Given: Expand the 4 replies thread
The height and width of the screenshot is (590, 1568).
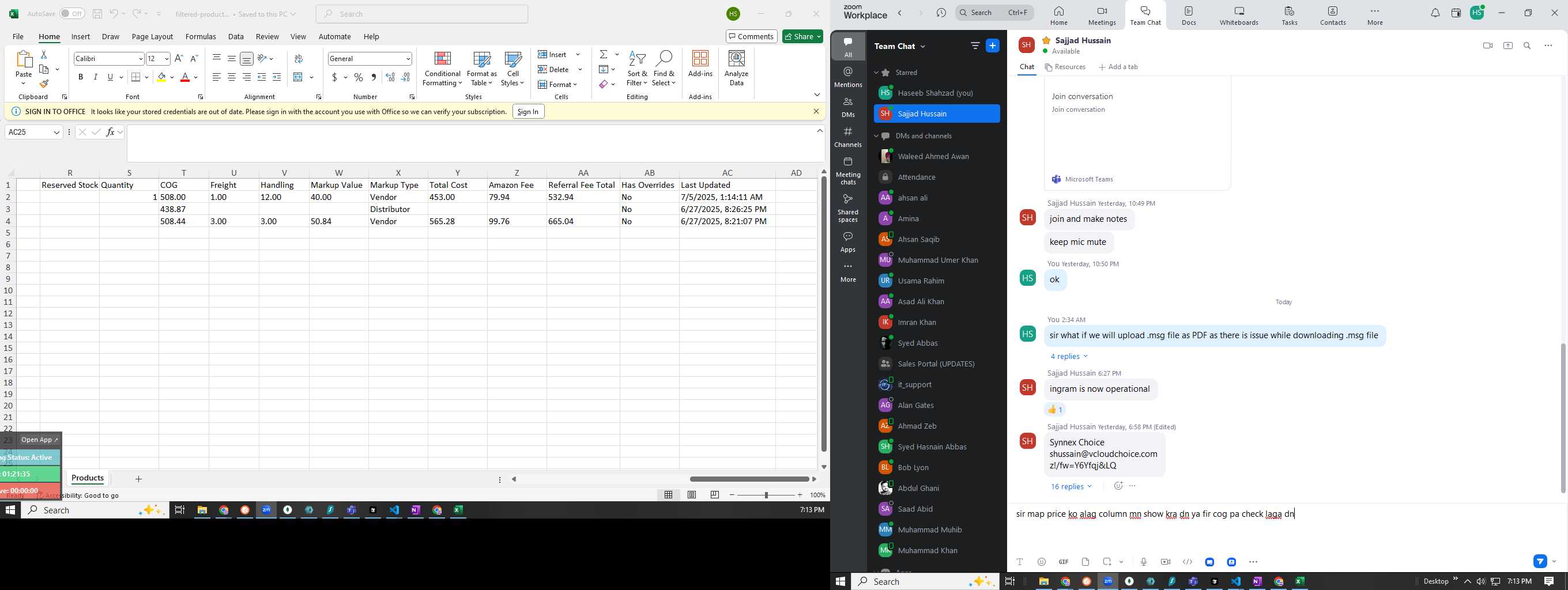Looking at the screenshot, I should tap(1068, 357).
